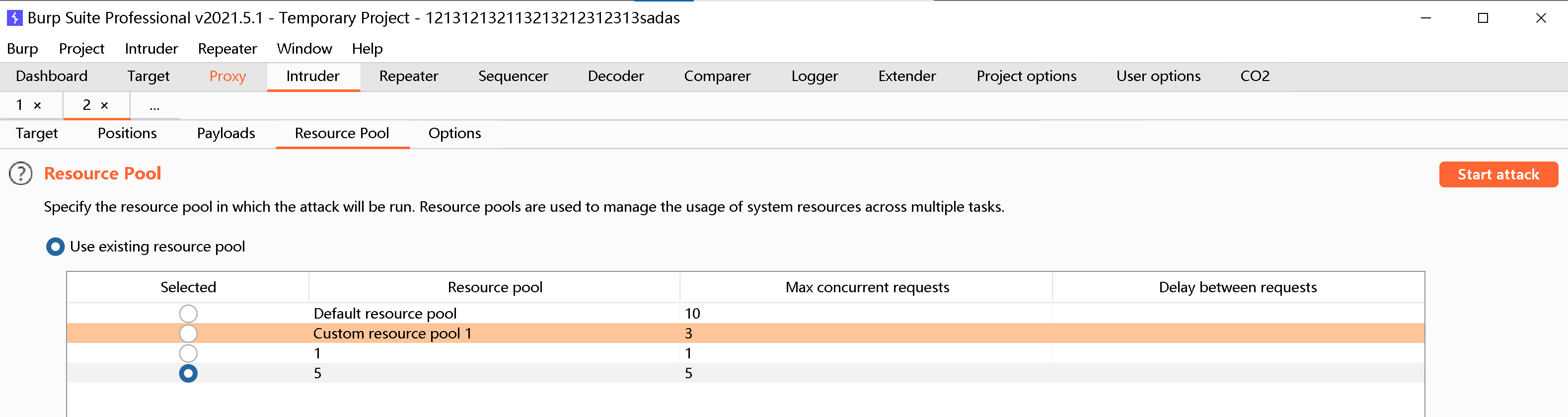Sort by Max concurrent requests column header
Viewport: 1568px width, 417px height.
click(x=867, y=287)
